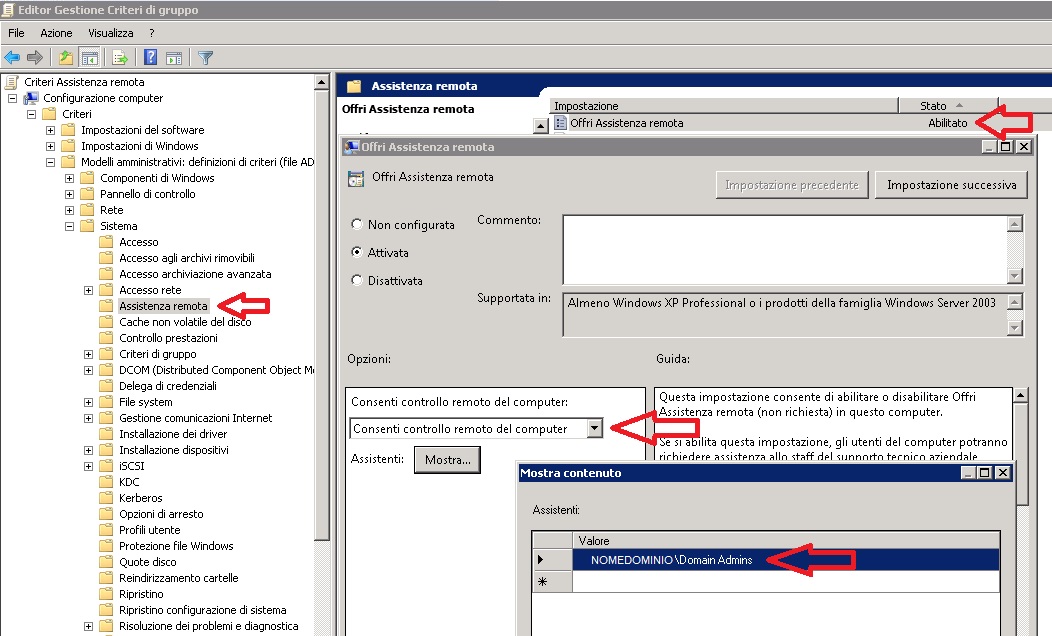Image resolution: width=1052 pixels, height=636 pixels.
Task: Toggle the Show/Hide action pane icon
Action: pos(173,57)
